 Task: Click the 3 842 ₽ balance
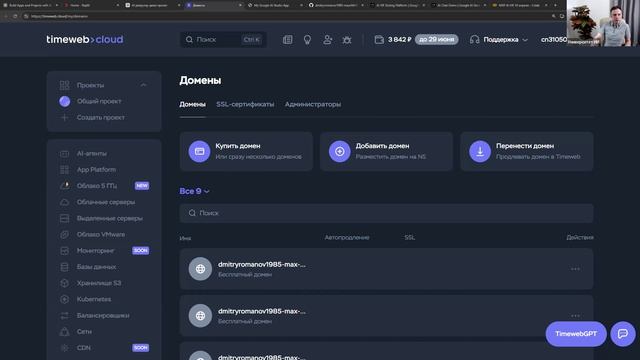pyautogui.click(x=399, y=40)
